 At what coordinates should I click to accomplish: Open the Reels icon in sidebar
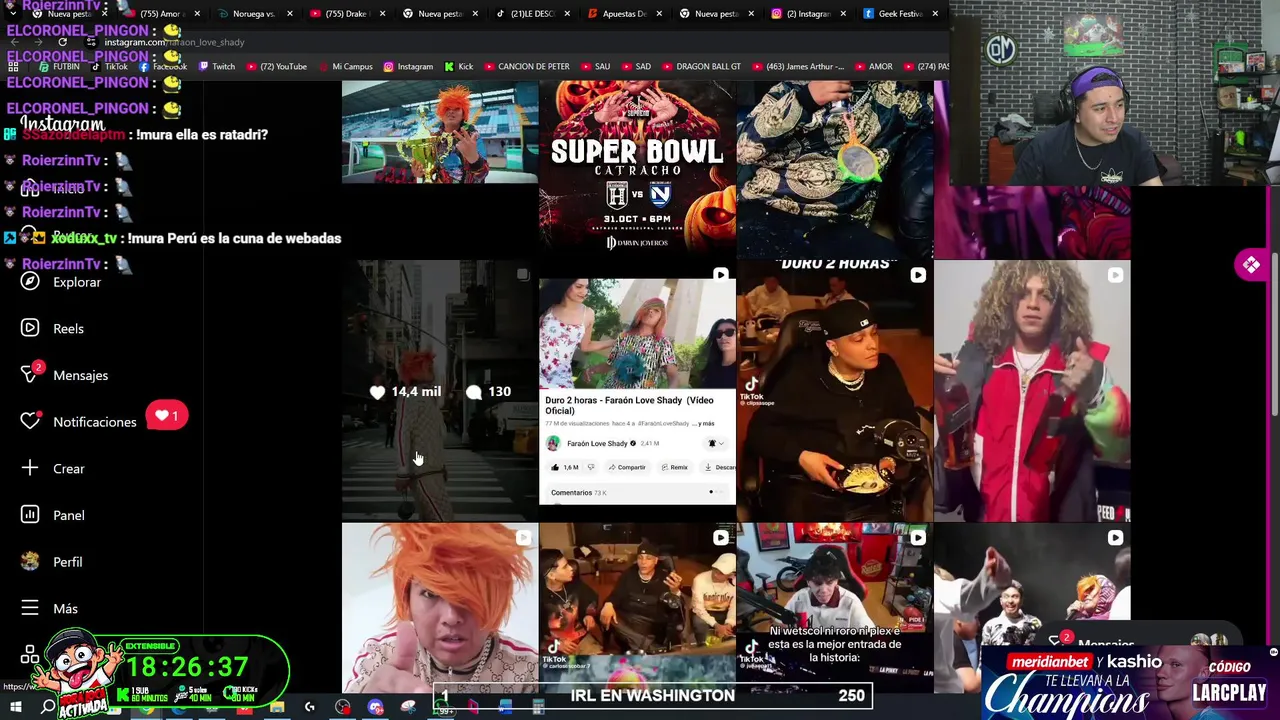coord(30,328)
